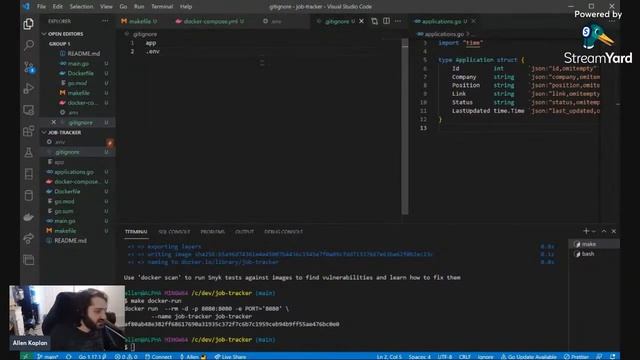The height and width of the screenshot is (360, 640).
Task: Click errors and warnings count in status bar
Action: [x=126, y=356]
